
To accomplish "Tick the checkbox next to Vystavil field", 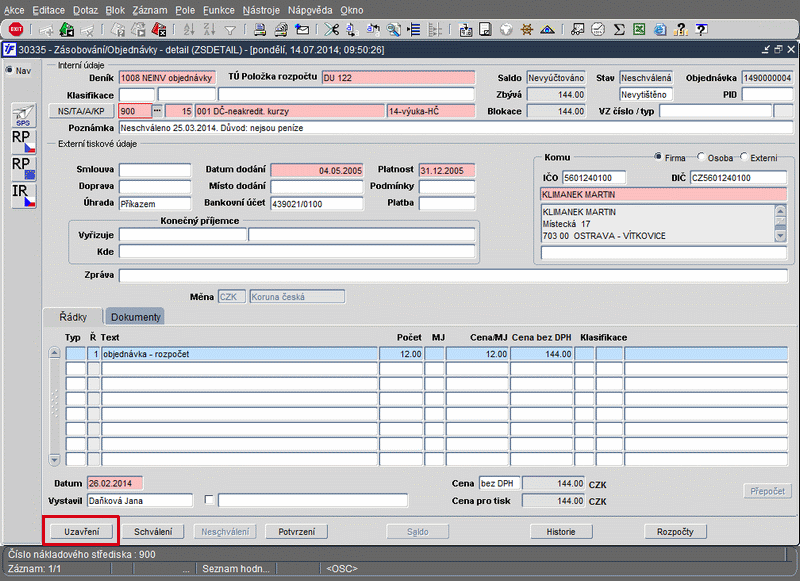I will tap(209, 499).
